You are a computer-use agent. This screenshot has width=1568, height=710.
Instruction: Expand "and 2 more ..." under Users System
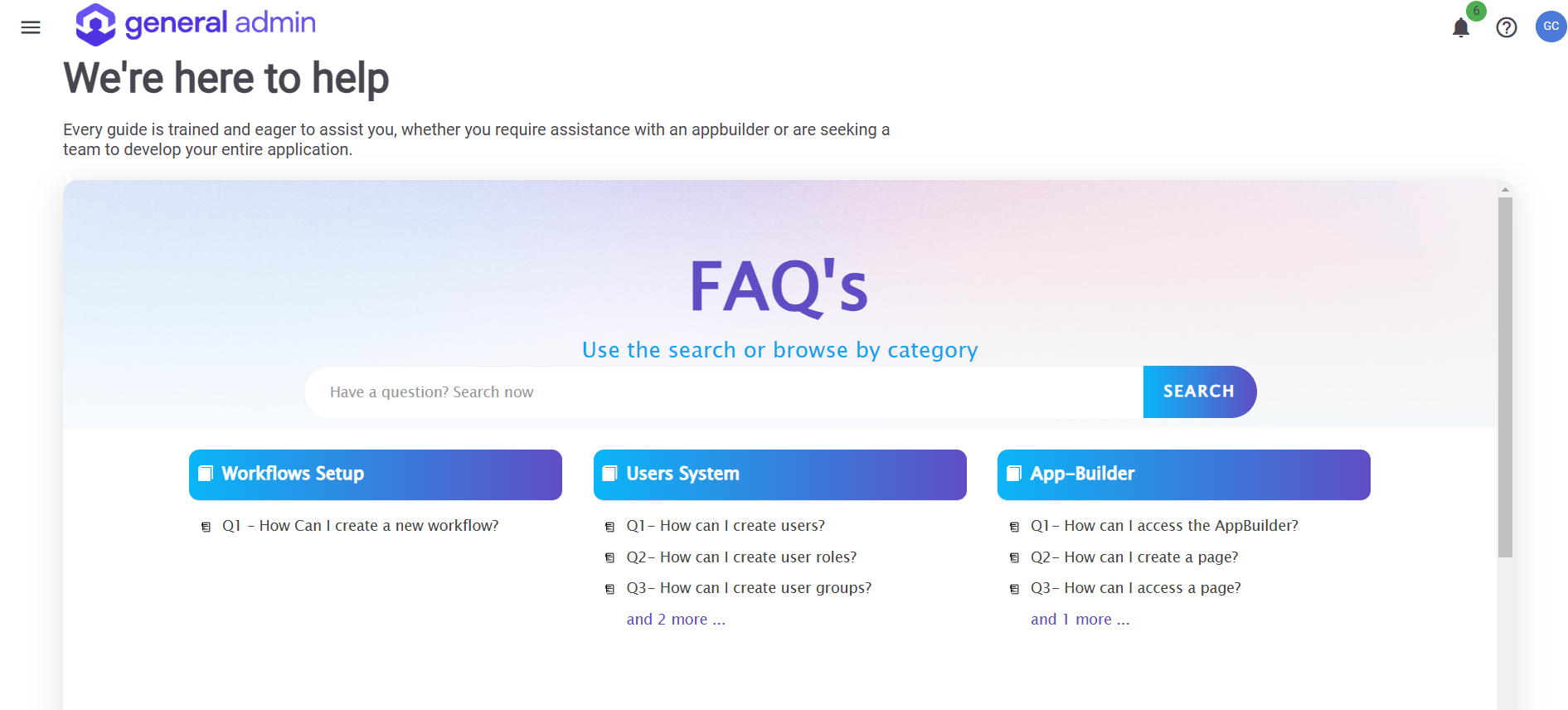[x=675, y=620]
